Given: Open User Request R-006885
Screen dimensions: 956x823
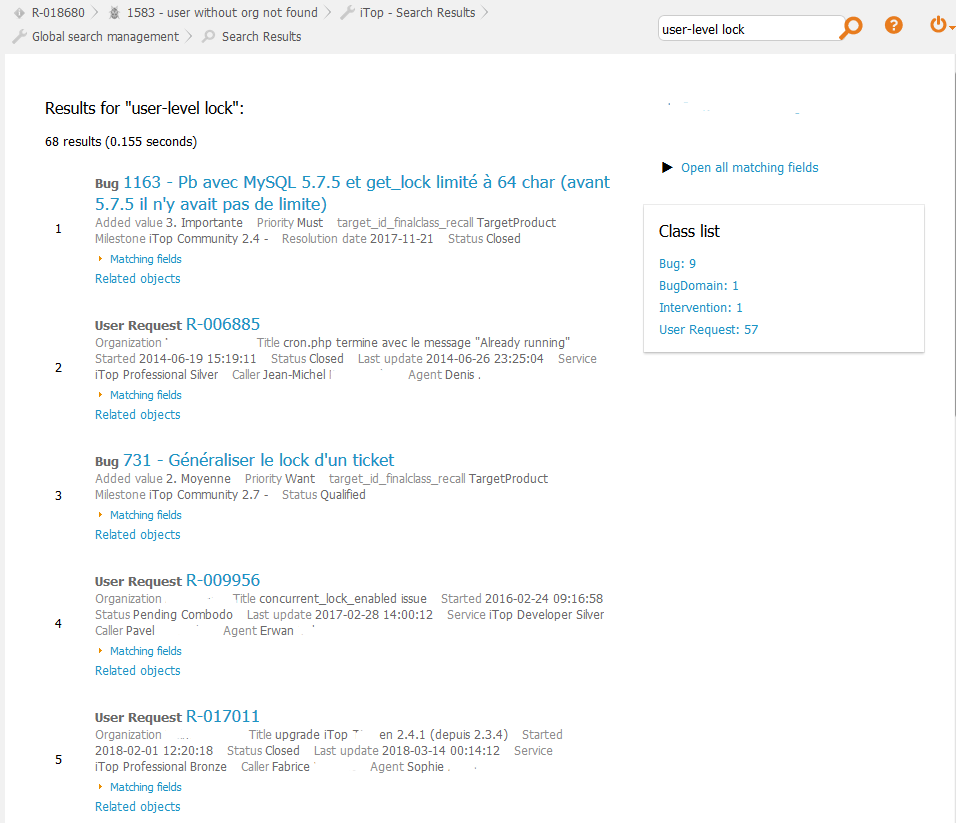Looking at the screenshot, I should pyautogui.click(x=223, y=324).
